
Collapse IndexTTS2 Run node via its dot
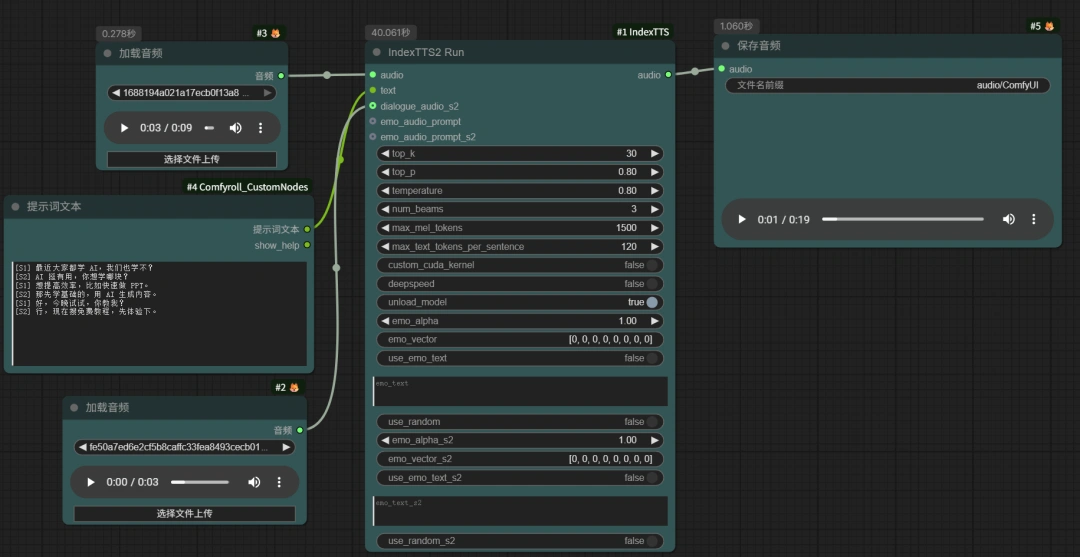(377, 52)
